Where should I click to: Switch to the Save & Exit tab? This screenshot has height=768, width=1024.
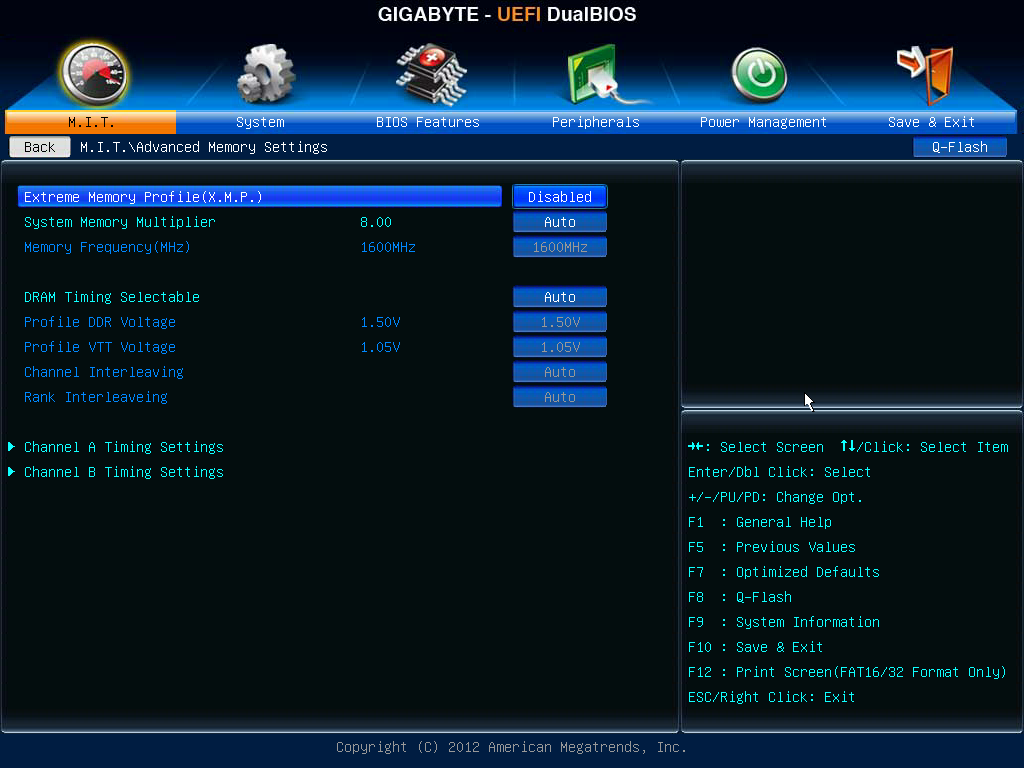click(931, 122)
